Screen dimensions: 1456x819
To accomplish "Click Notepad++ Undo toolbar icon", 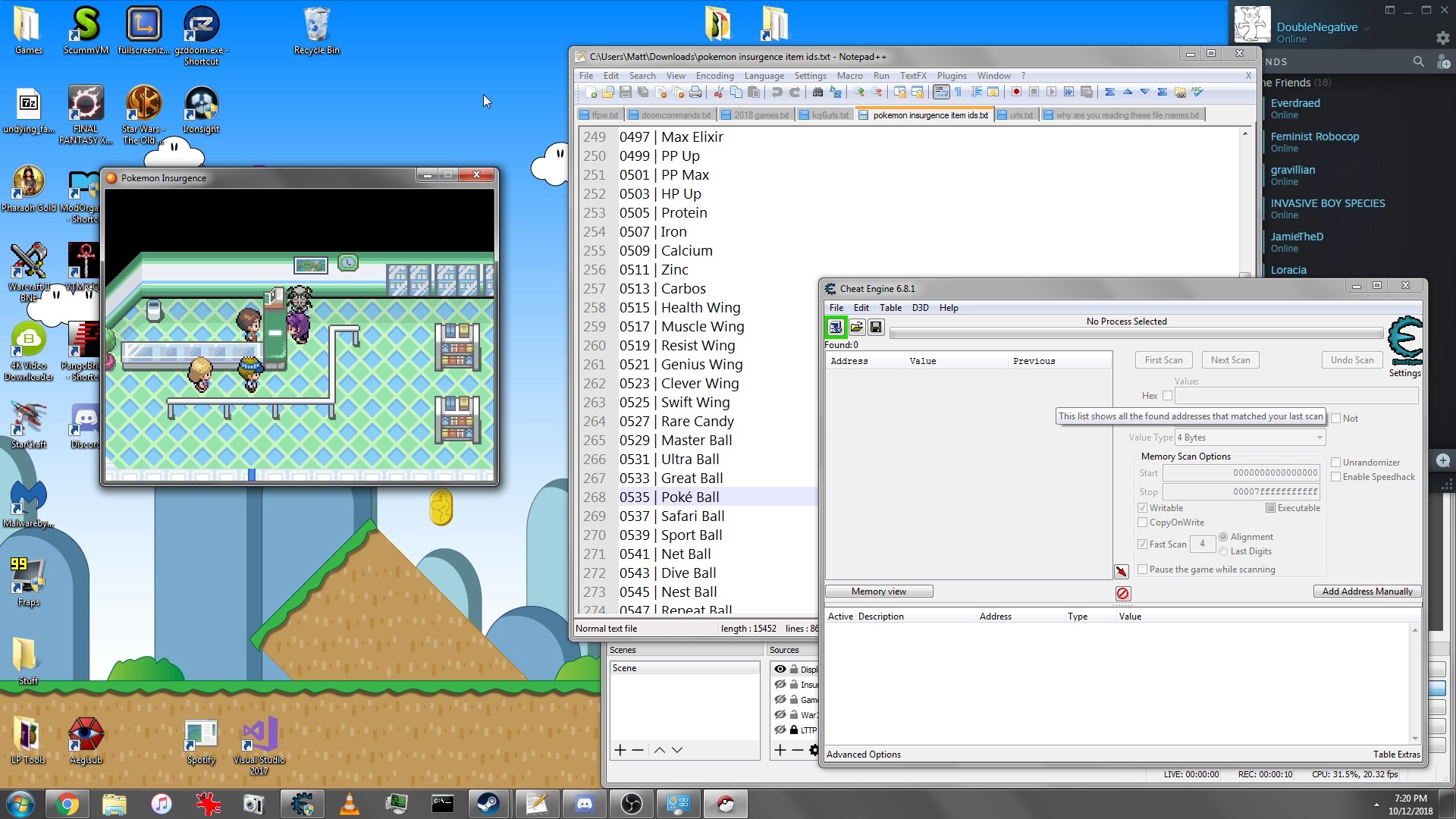I will click(777, 92).
